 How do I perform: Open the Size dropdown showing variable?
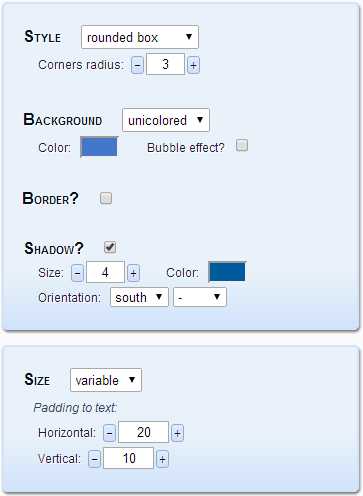tap(106, 380)
